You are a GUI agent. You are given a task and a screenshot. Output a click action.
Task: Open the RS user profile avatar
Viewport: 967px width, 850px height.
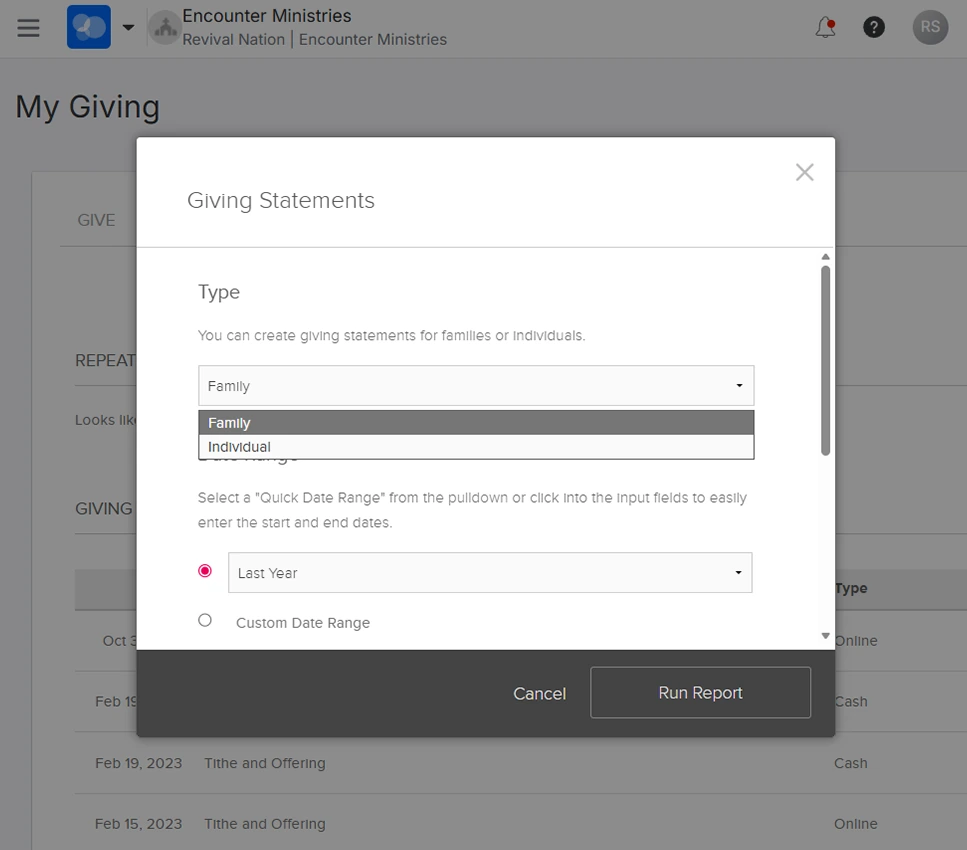(930, 27)
